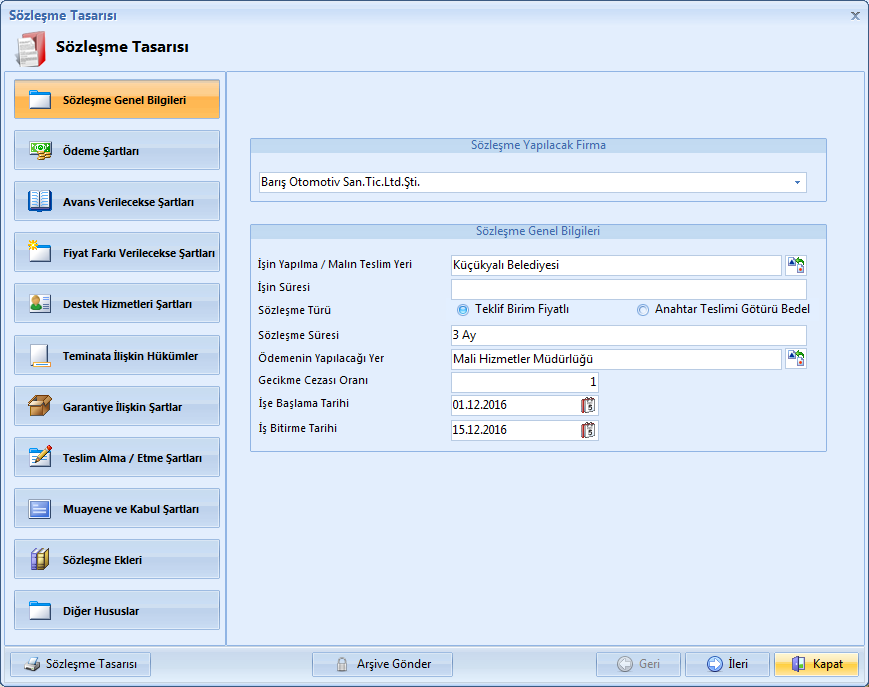Click the İşin Süresi input field
The image size is (869, 687).
(x=628, y=290)
